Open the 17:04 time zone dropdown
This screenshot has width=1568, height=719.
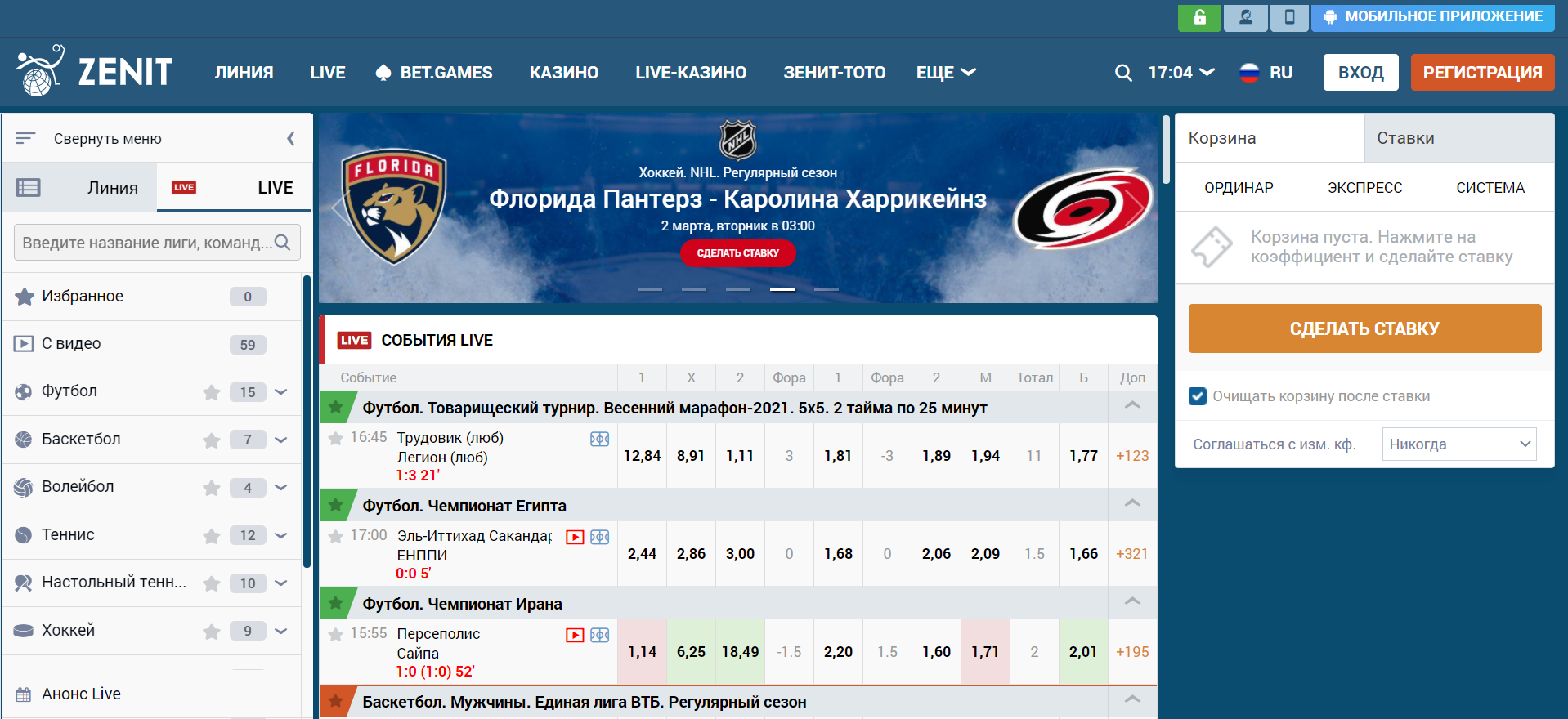pyautogui.click(x=1181, y=73)
